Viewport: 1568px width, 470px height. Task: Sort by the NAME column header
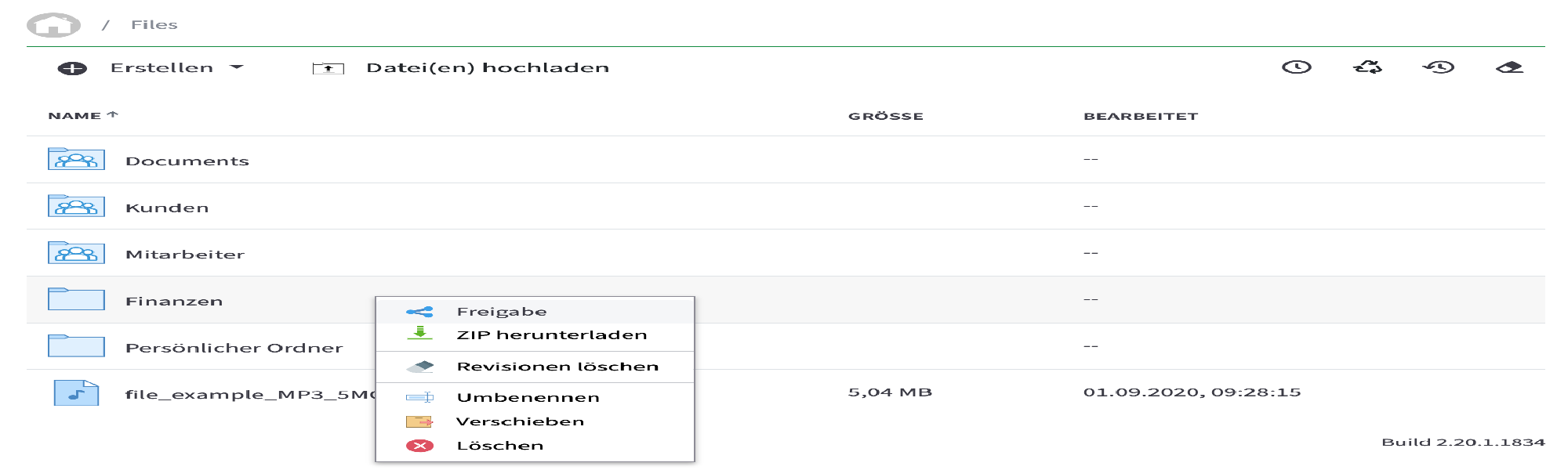[75, 116]
